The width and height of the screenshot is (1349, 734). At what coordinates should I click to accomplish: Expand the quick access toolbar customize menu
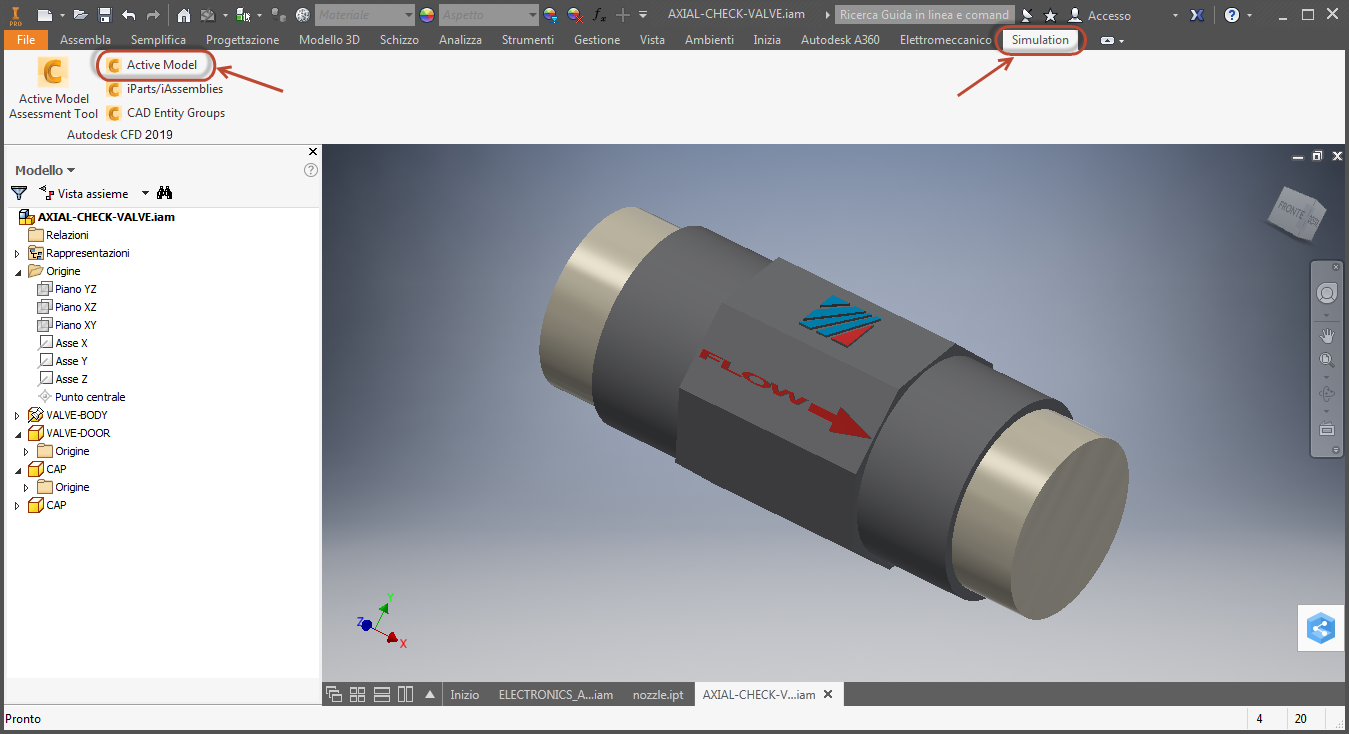click(642, 15)
